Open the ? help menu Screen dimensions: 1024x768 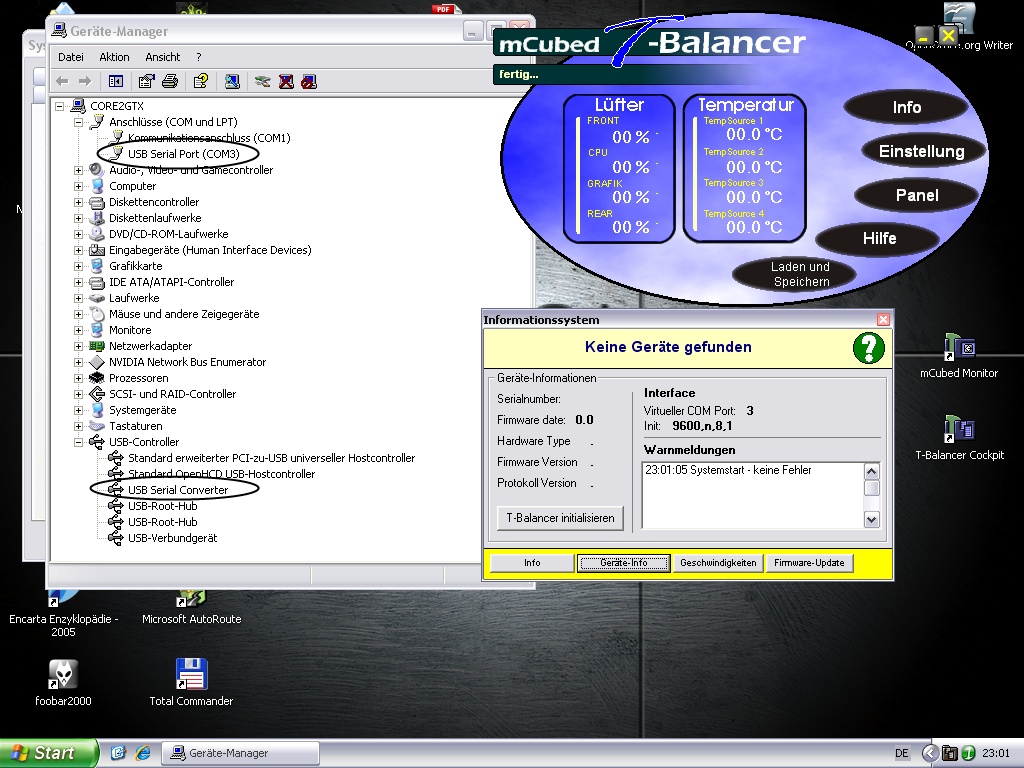199,57
